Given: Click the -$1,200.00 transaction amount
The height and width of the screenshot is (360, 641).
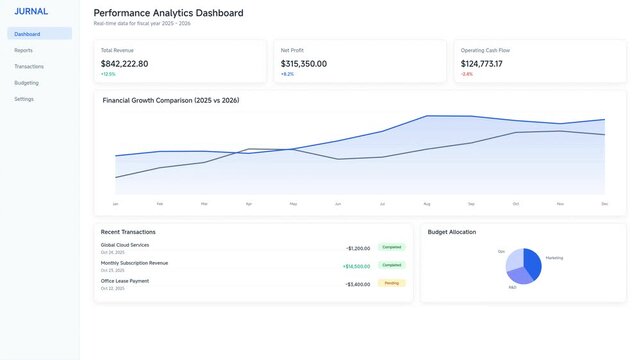Looking at the screenshot, I should pos(358,248).
